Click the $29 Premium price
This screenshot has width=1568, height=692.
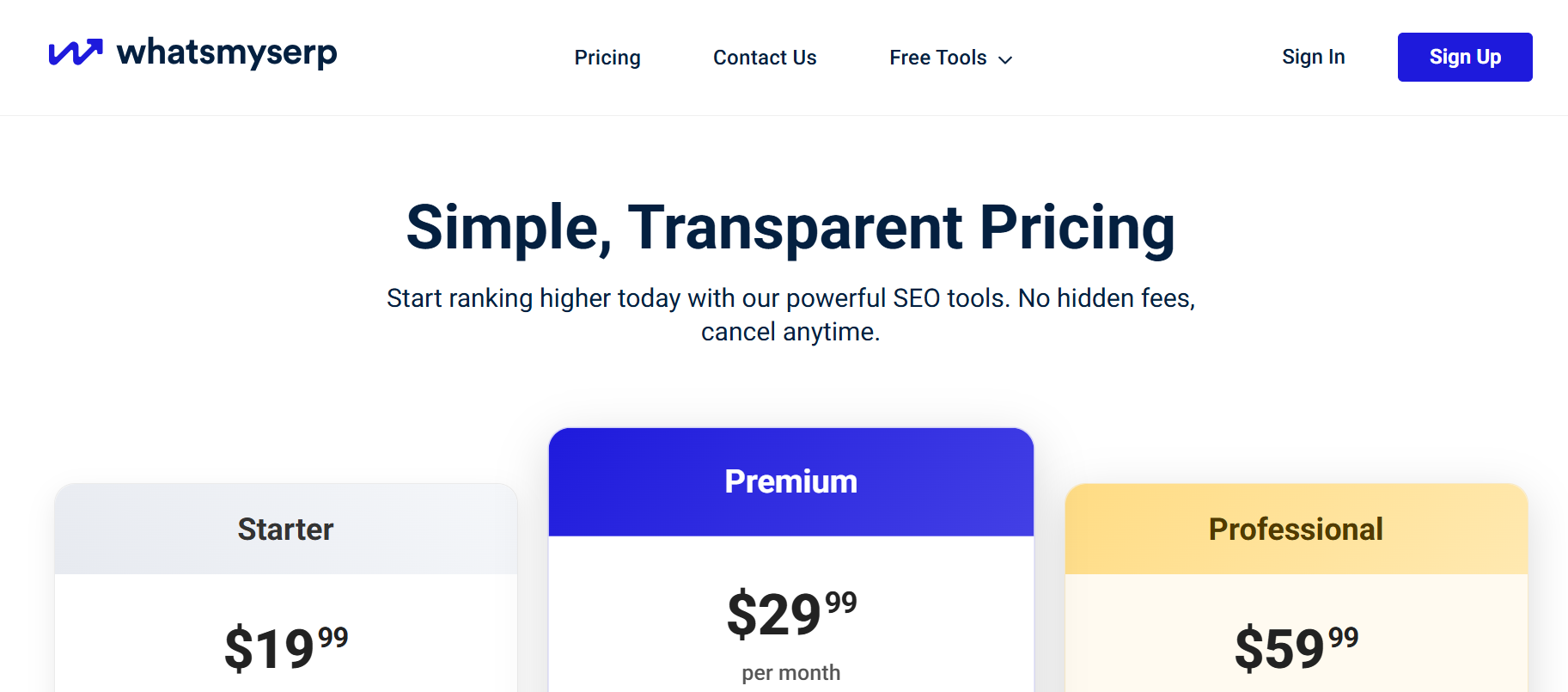pyautogui.click(x=774, y=615)
